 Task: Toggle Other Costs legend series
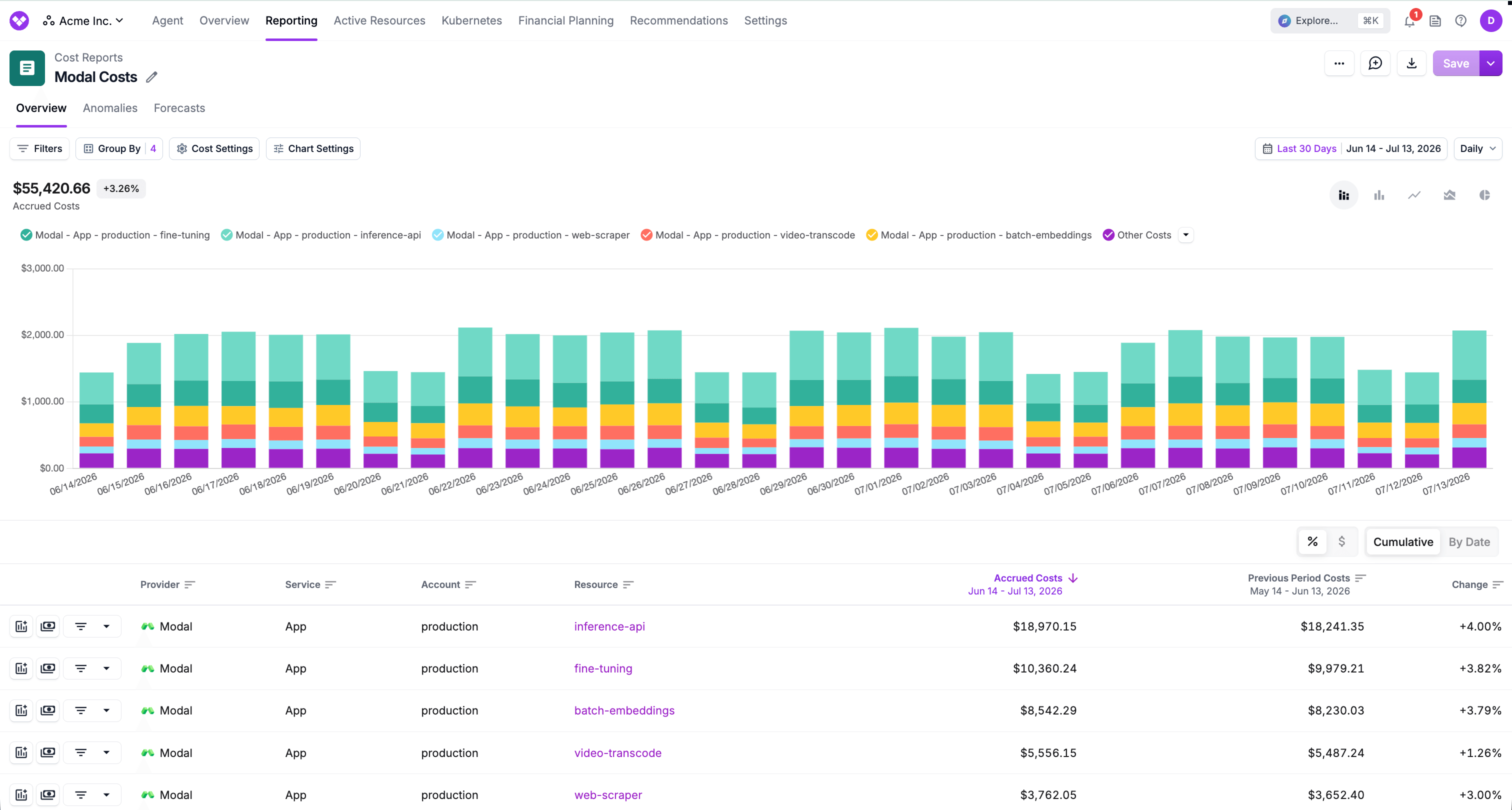point(1137,235)
